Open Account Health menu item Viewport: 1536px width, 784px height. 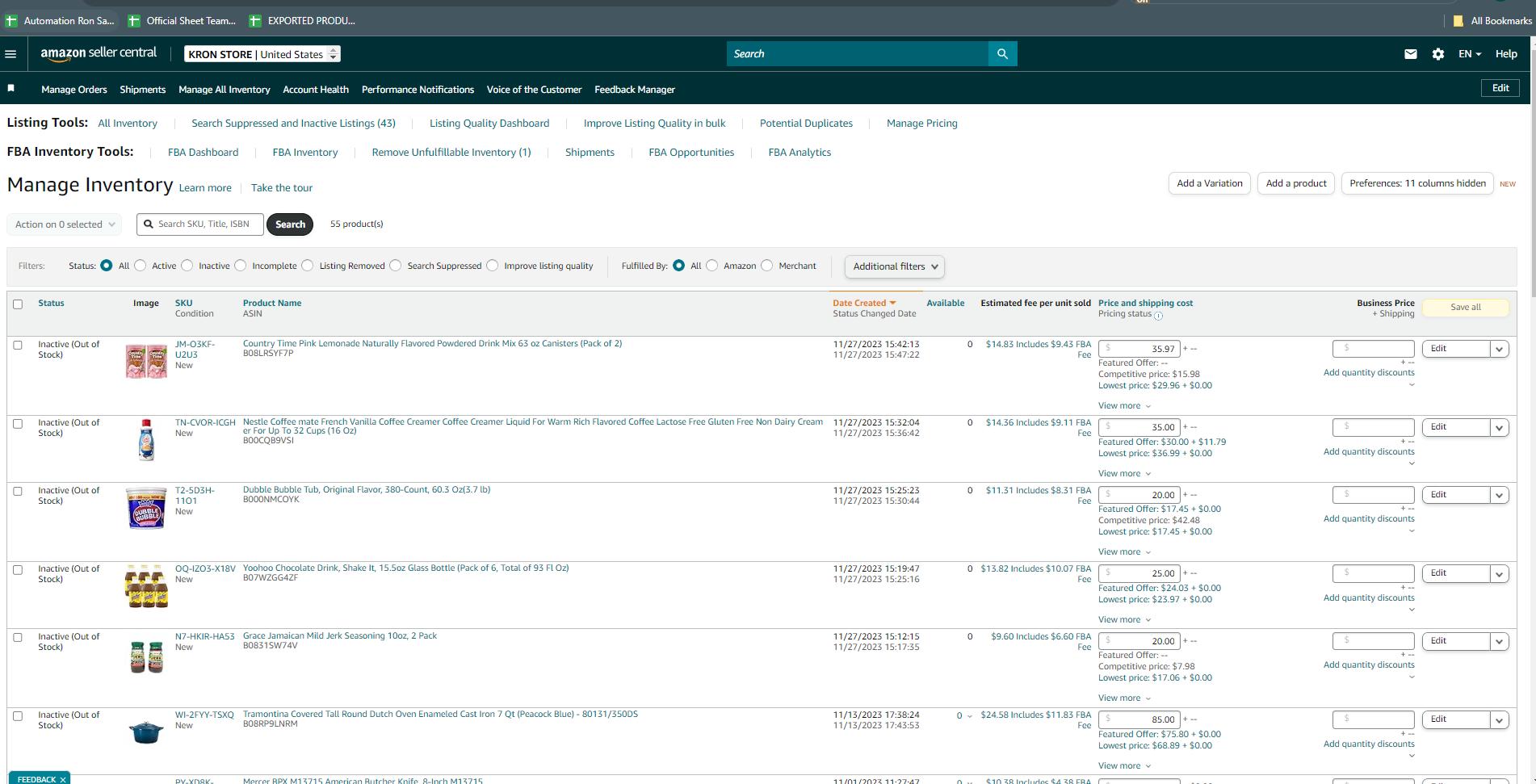click(316, 90)
